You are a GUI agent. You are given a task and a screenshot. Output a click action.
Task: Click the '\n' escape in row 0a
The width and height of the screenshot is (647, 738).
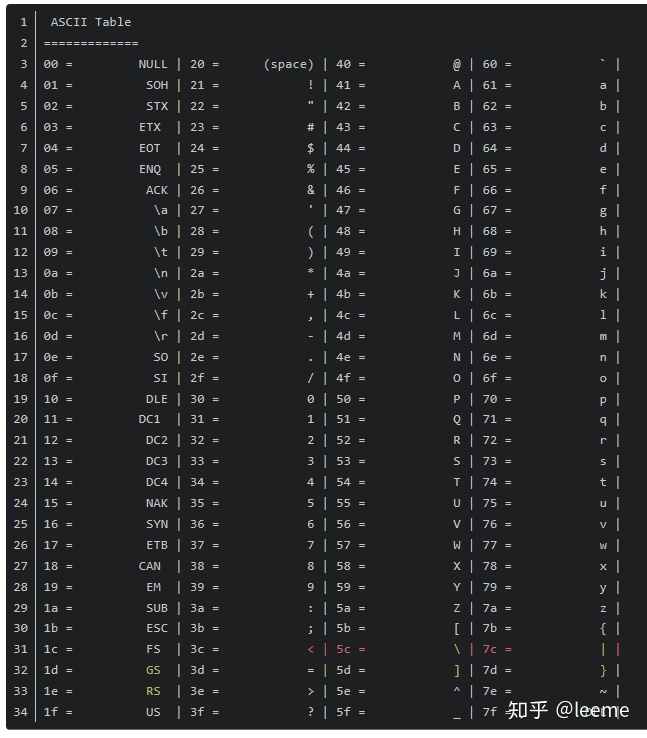[160, 273]
